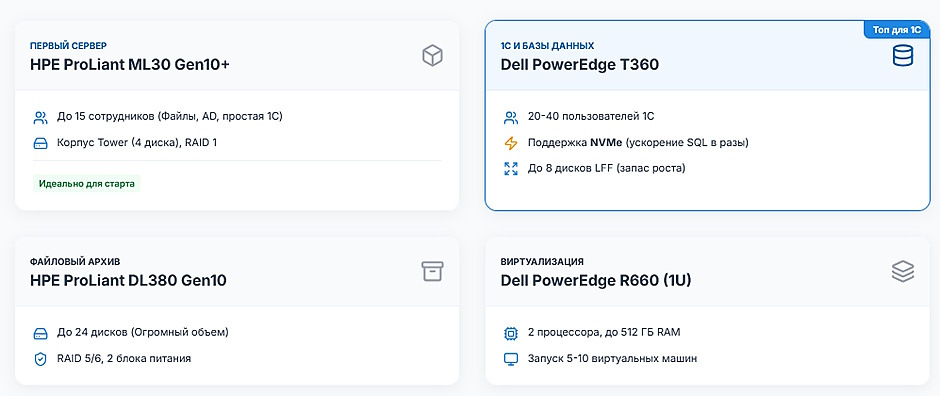Viewport: 940px width, 396px height.
Task: Open the Dell PowerEdge T360 title
Action: (x=580, y=65)
